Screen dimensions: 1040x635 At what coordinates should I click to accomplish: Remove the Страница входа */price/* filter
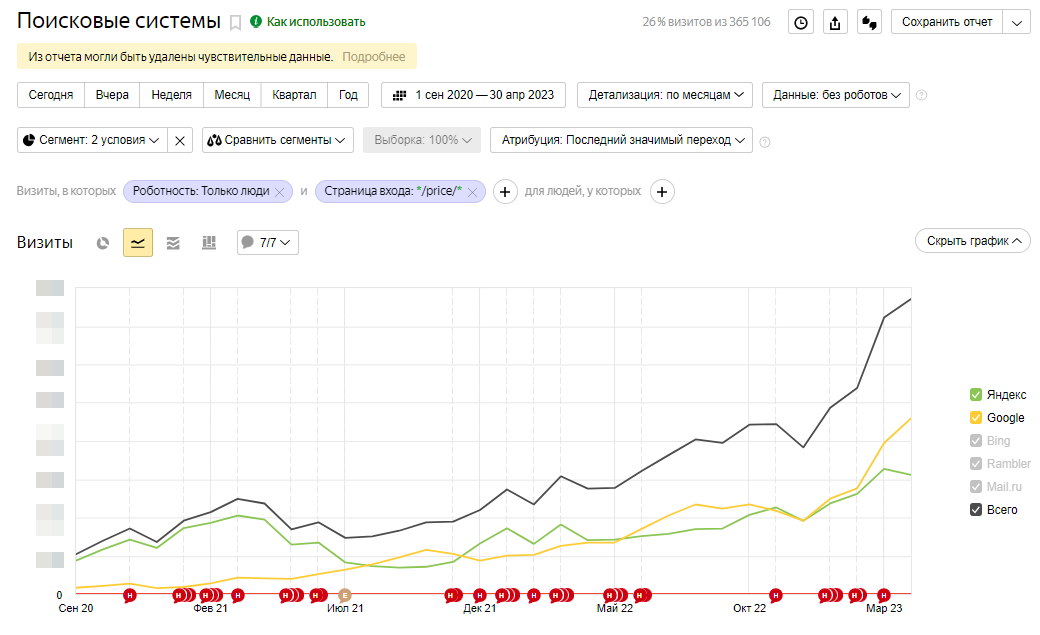coord(473,192)
